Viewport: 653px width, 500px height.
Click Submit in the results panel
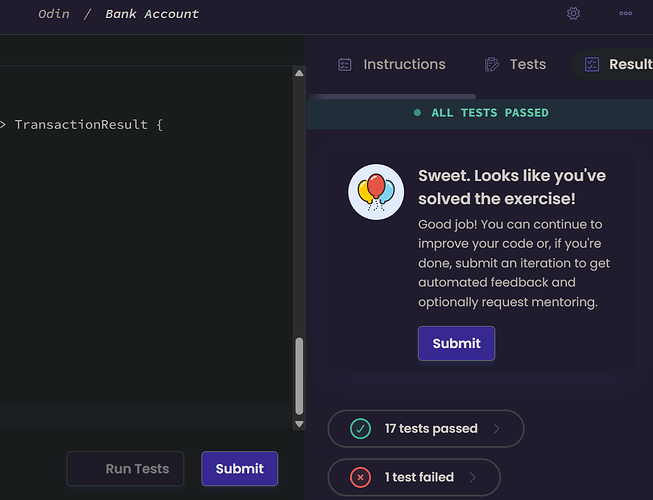(456, 343)
